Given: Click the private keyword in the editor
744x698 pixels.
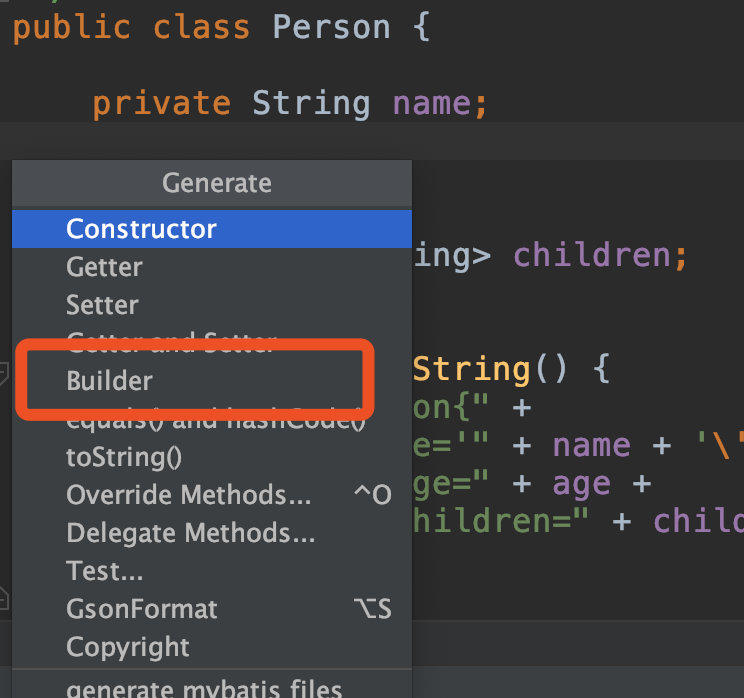Looking at the screenshot, I should (x=161, y=103).
